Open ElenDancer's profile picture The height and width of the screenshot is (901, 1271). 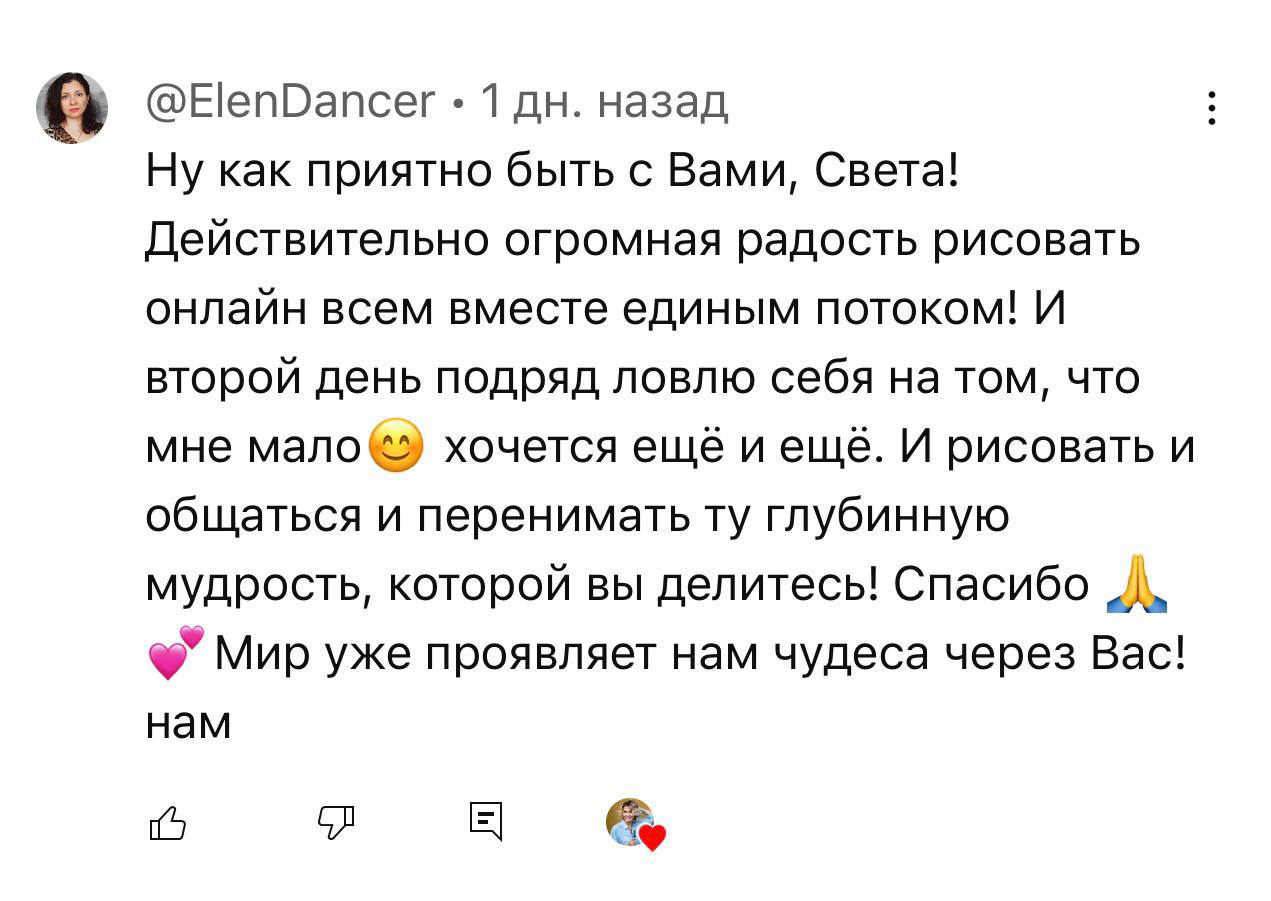point(72,108)
